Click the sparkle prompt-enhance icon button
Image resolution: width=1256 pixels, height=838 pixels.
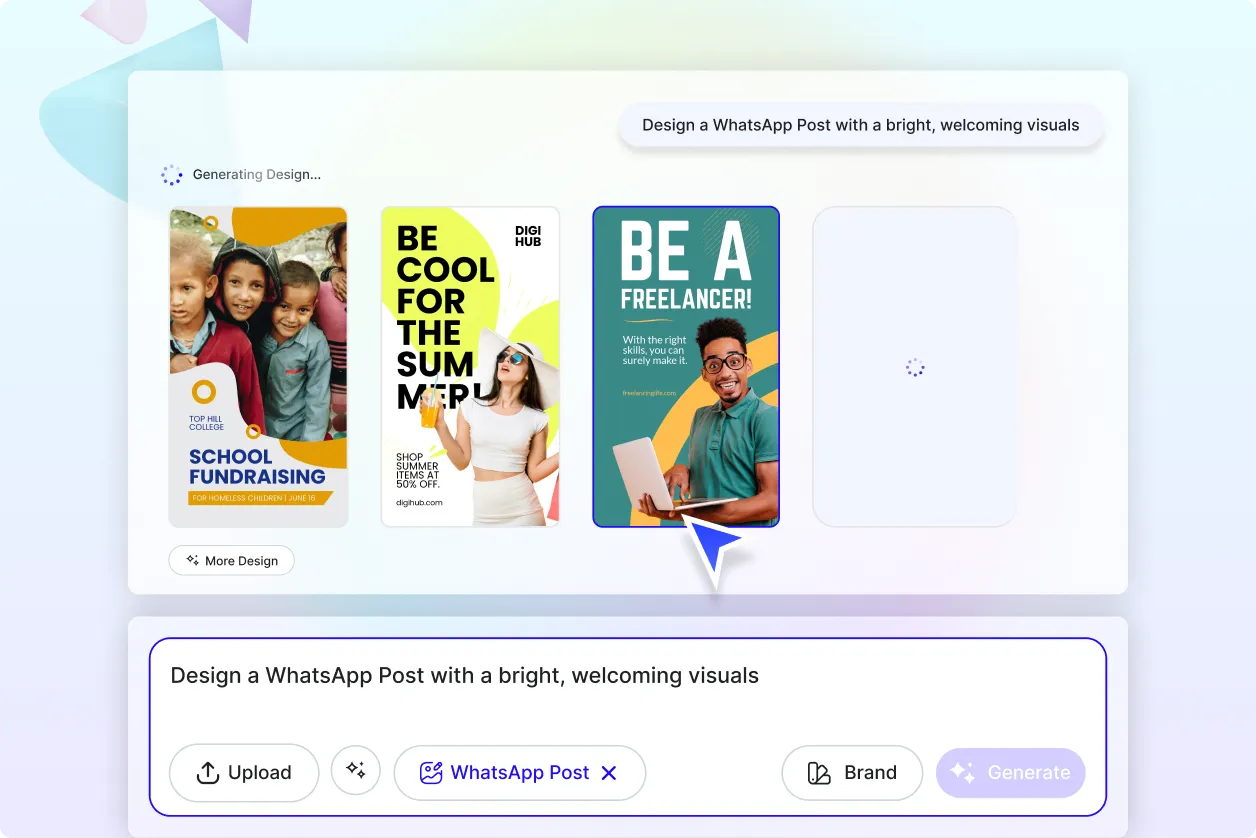pos(356,770)
